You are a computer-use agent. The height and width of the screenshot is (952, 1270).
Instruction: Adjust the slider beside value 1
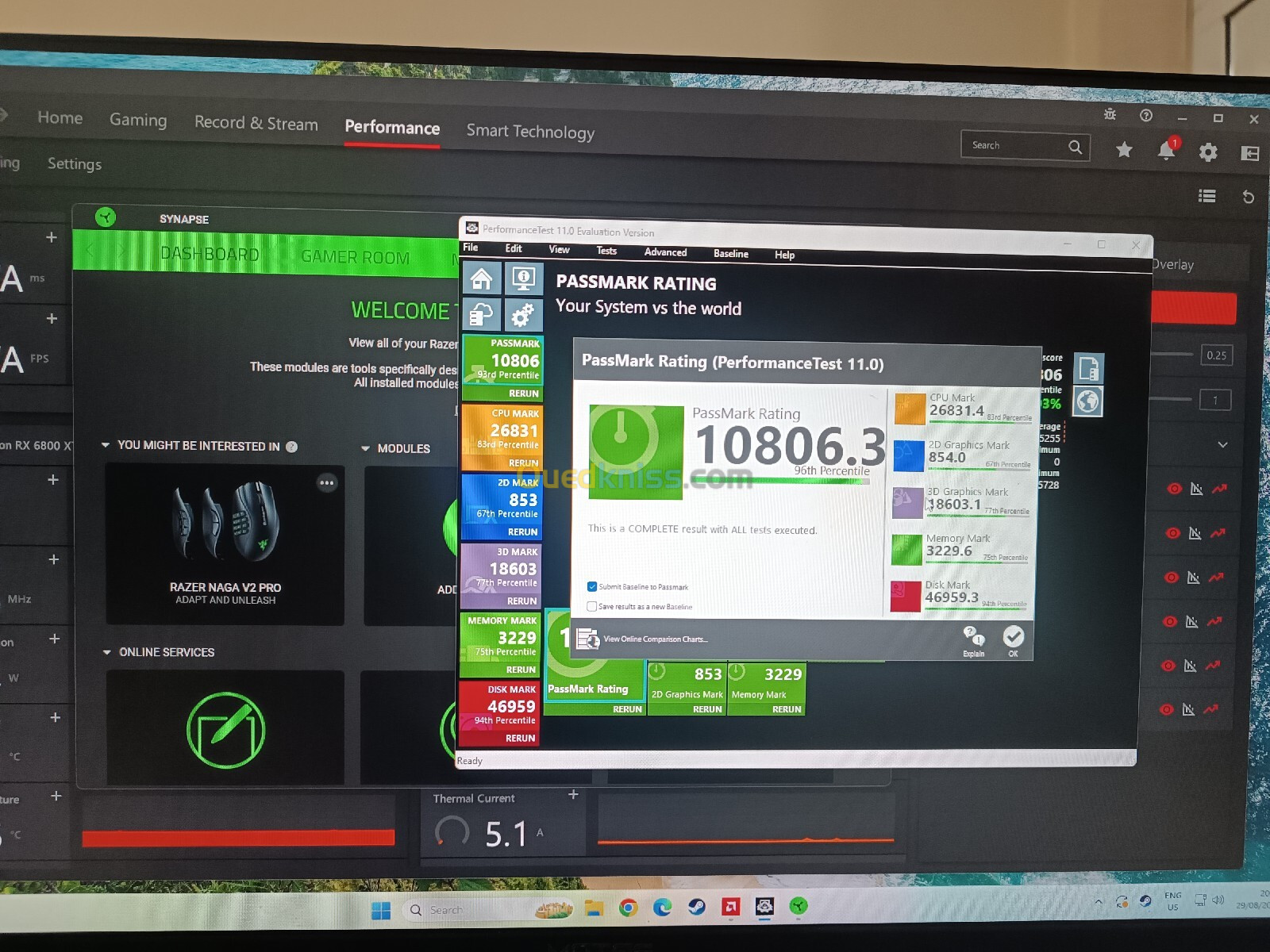point(1172,398)
